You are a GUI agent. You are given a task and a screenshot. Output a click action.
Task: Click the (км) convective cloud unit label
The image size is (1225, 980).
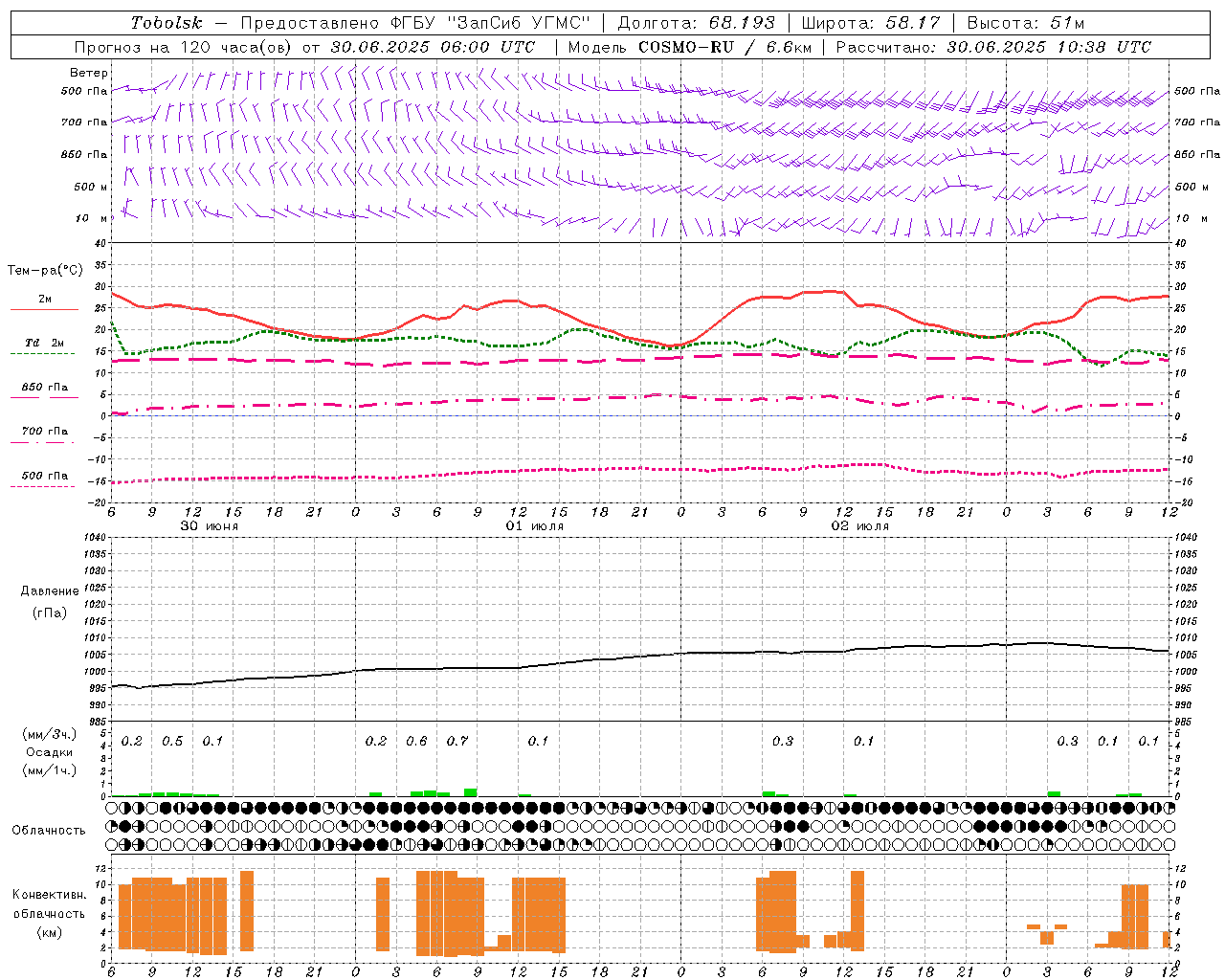[49, 933]
